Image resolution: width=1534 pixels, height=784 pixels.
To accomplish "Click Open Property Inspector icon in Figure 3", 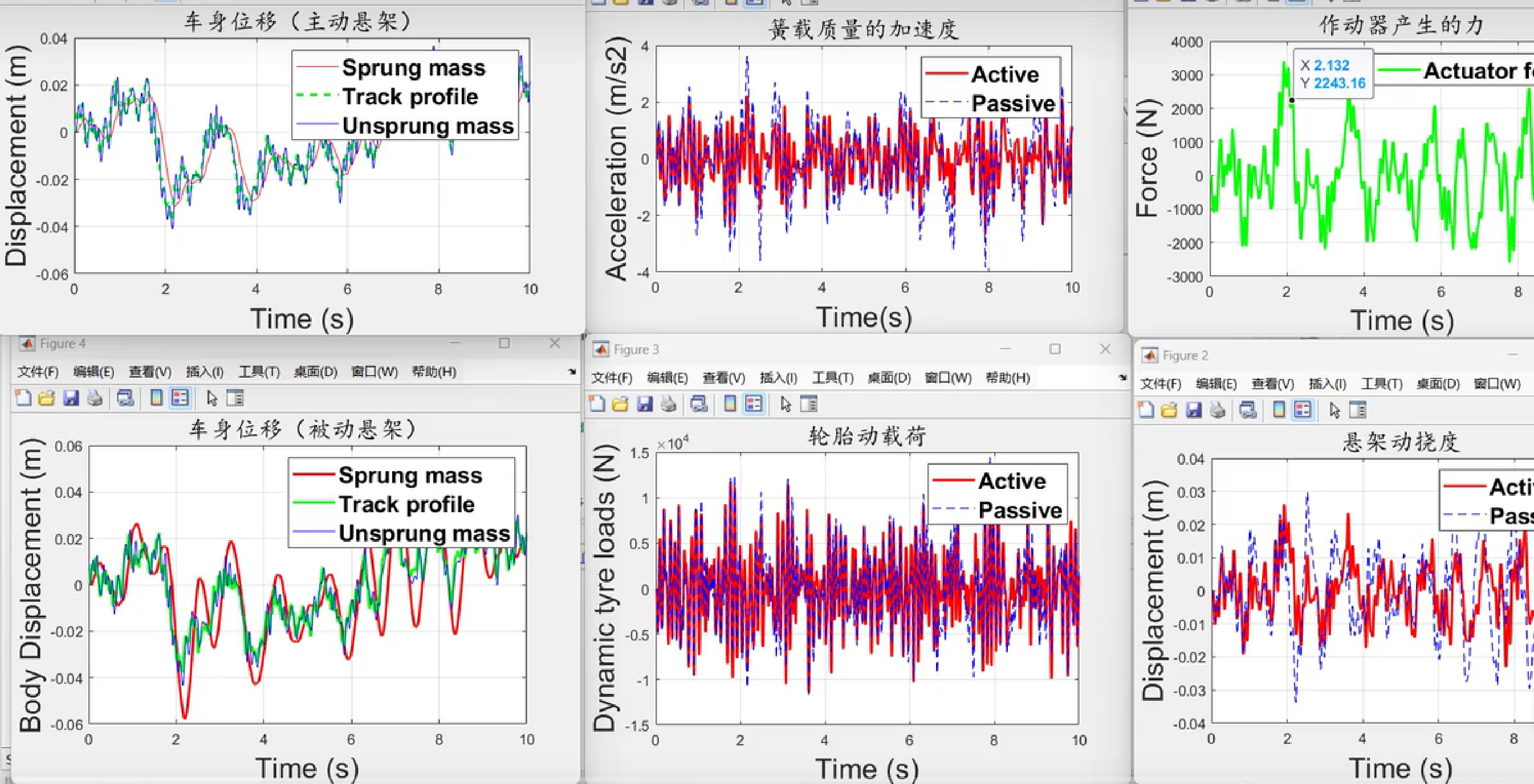I will pyautogui.click(x=809, y=404).
